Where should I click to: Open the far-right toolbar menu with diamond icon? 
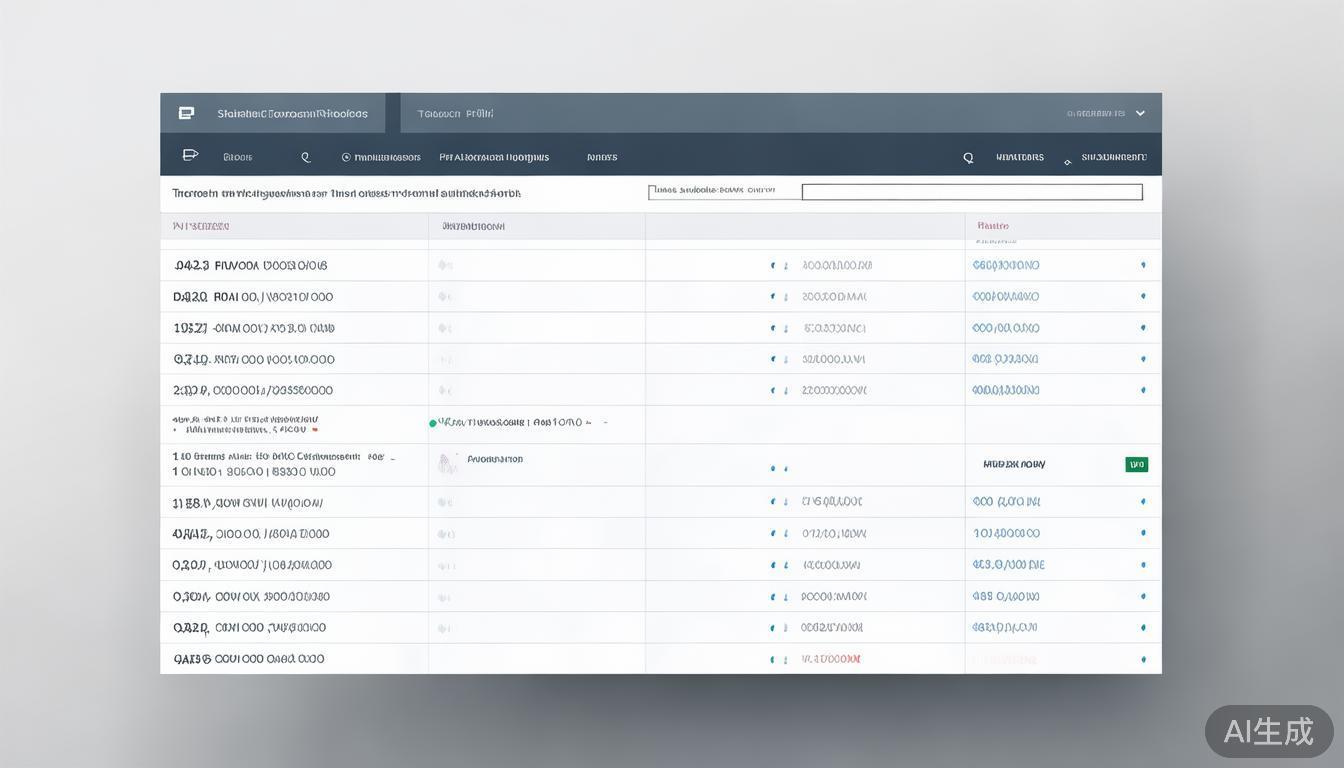click(1112, 157)
